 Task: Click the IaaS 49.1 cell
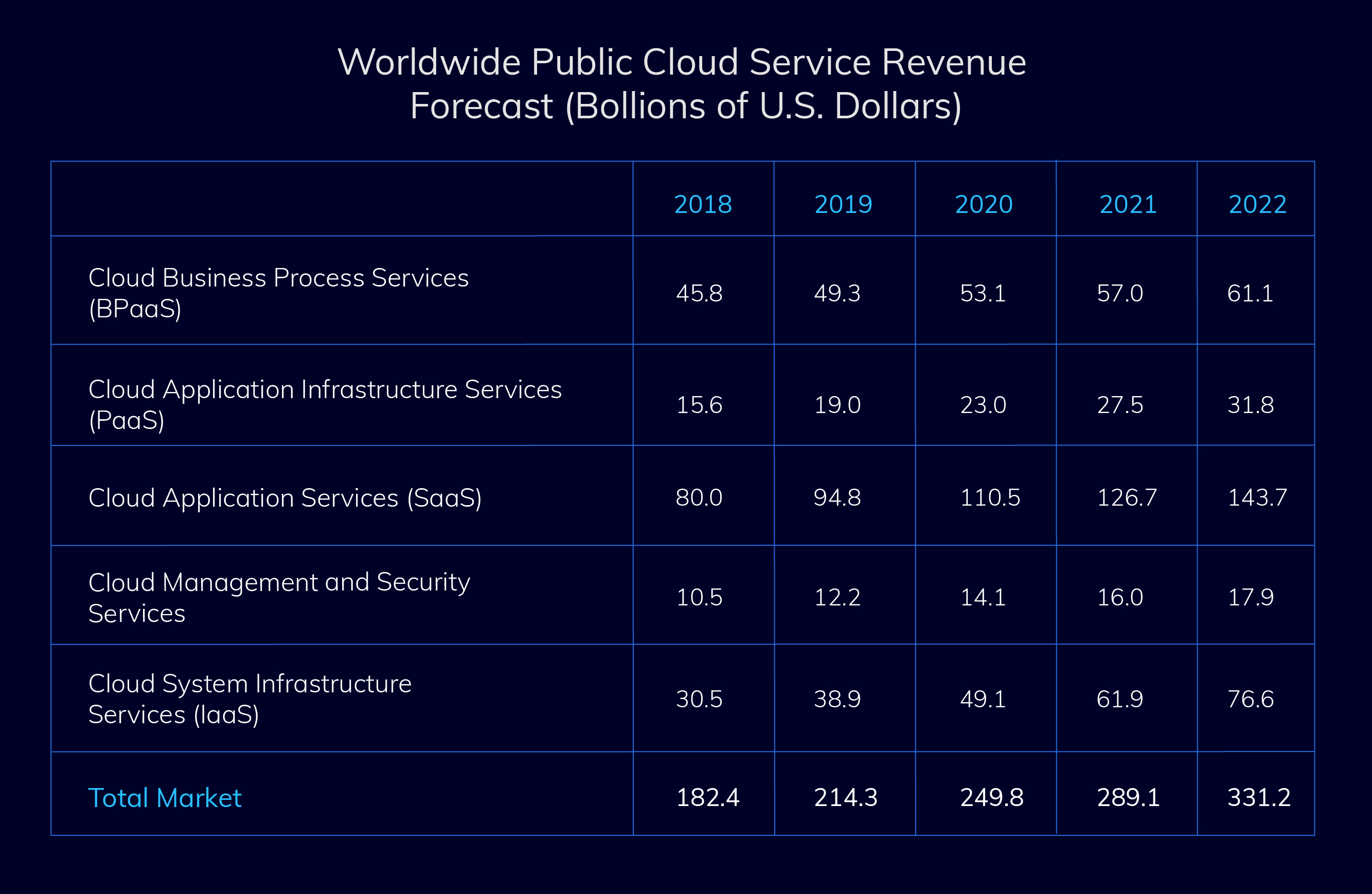(982, 699)
